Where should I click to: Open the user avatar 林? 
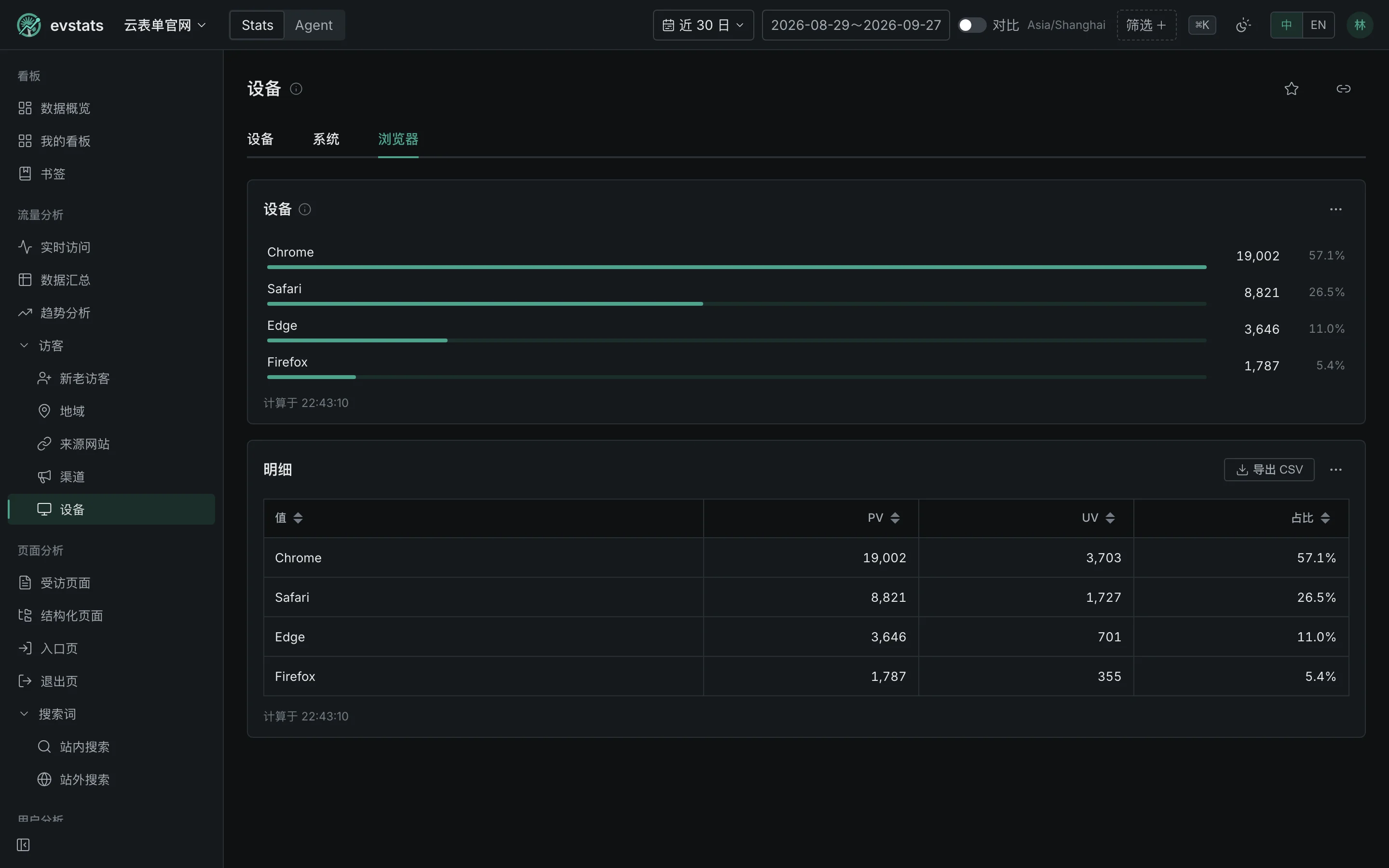[1360, 25]
